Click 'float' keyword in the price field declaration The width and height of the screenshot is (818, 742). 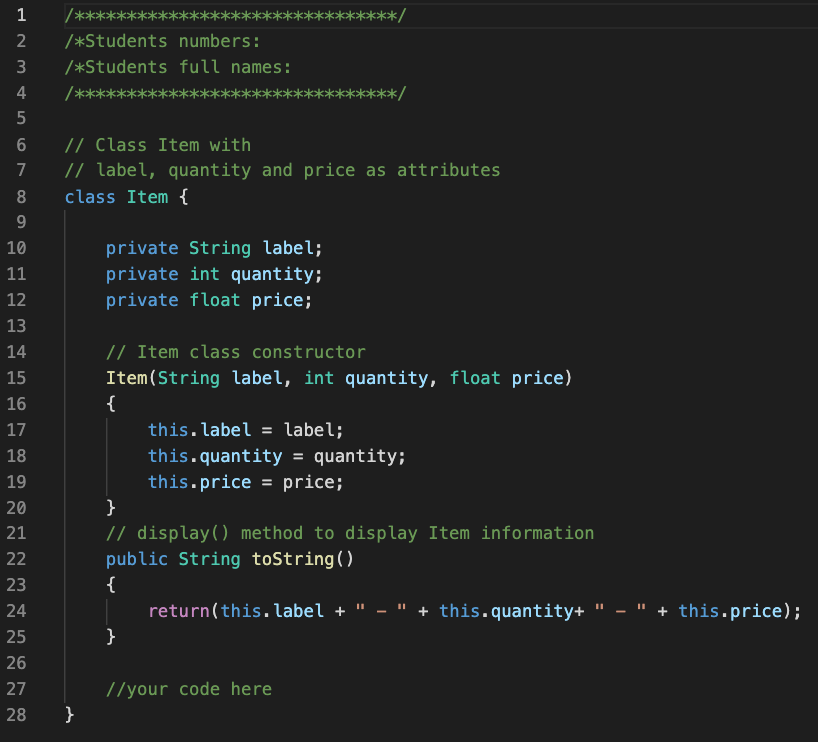coord(214,300)
